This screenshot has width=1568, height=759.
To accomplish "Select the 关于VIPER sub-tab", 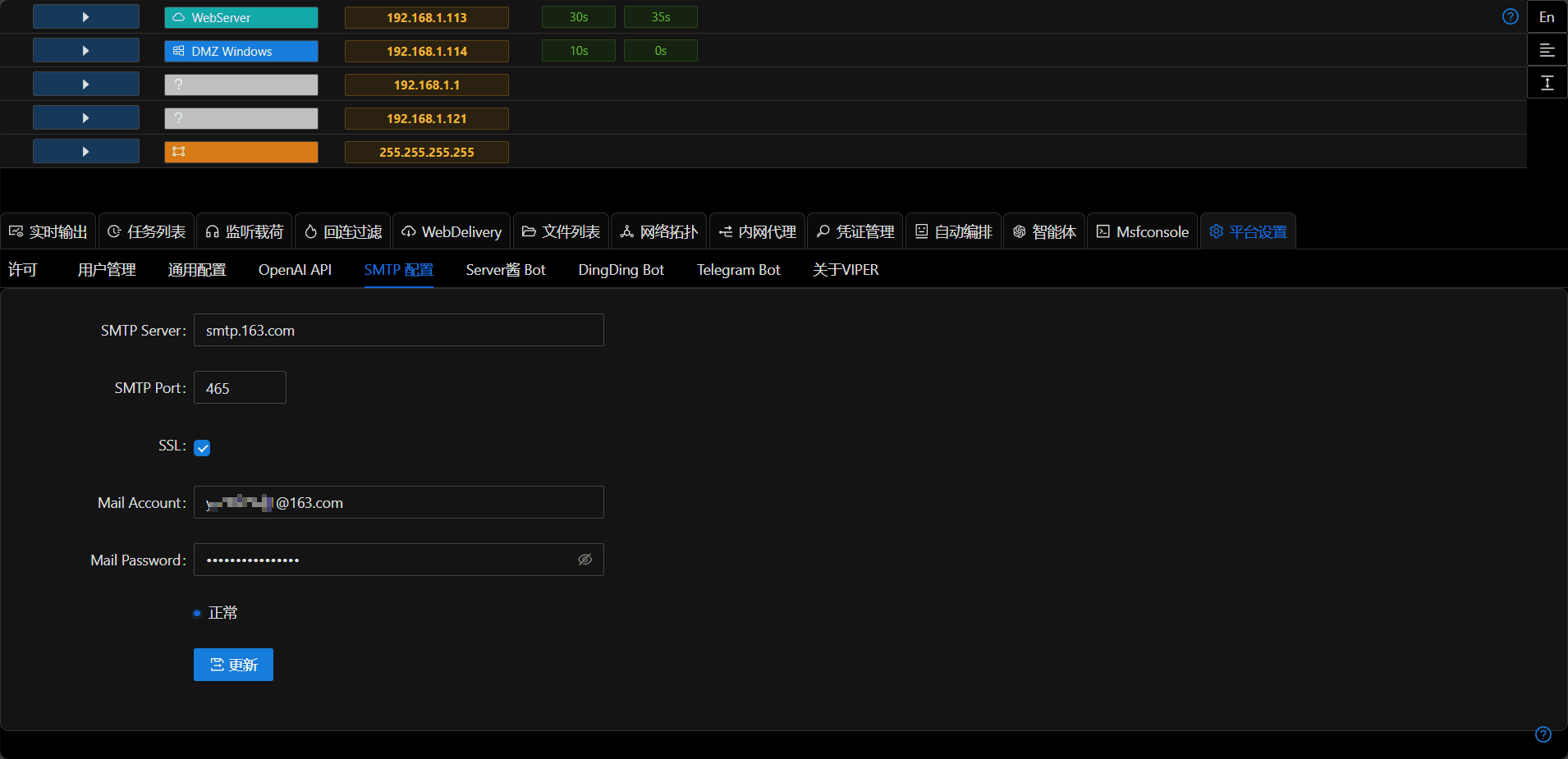I will click(846, 270).
